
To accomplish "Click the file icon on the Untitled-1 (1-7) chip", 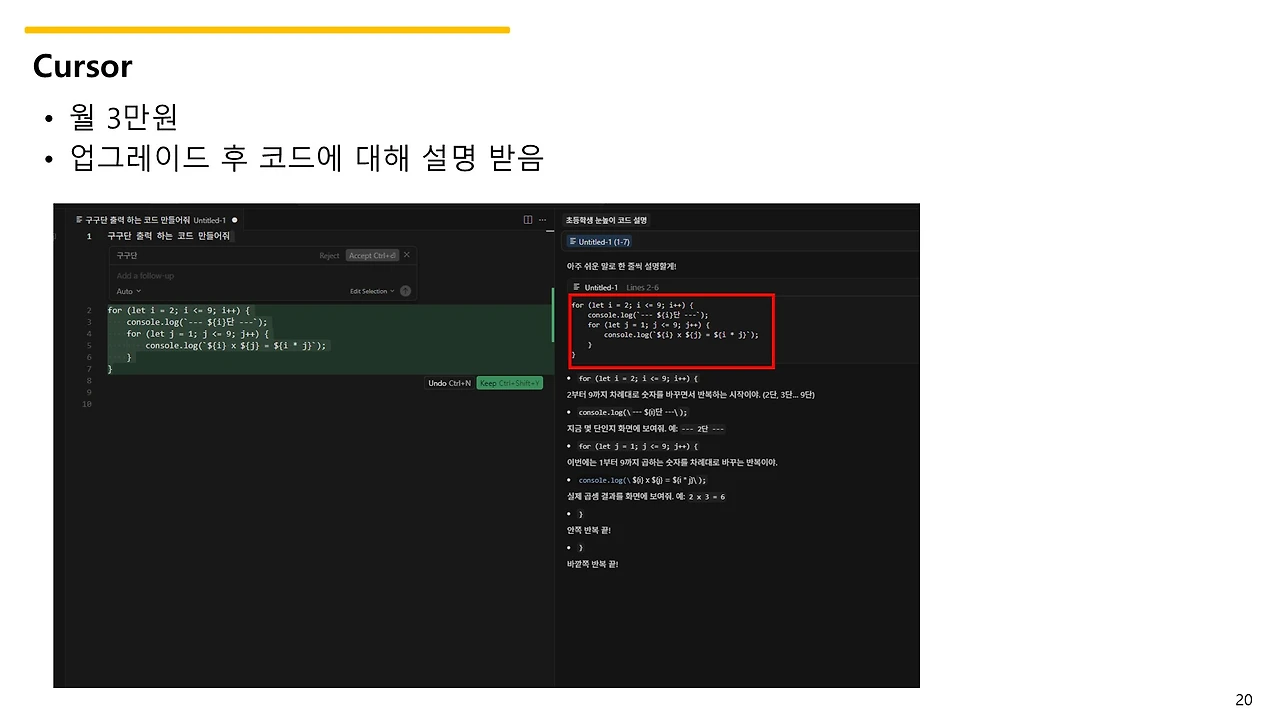I will 572,241.
